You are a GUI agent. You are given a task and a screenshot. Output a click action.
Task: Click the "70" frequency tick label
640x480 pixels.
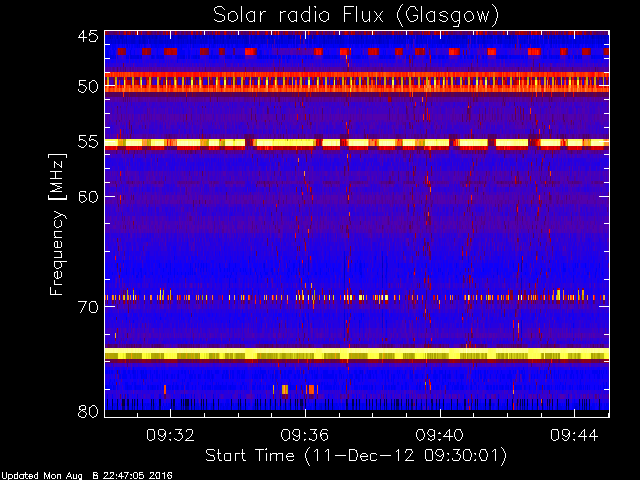(x=88, y=307)
